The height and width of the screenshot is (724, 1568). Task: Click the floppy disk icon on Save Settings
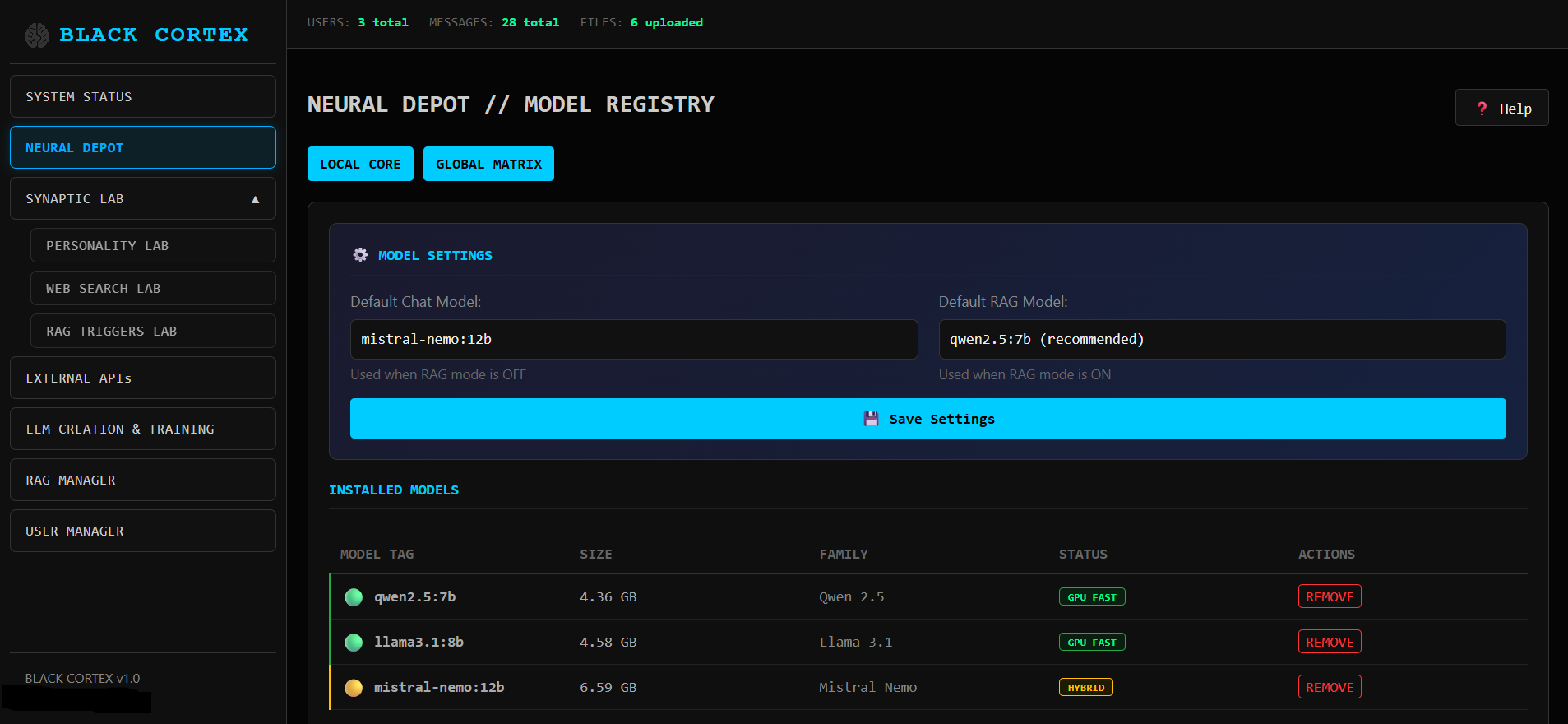pyautogui.click(x=871, y=419)
